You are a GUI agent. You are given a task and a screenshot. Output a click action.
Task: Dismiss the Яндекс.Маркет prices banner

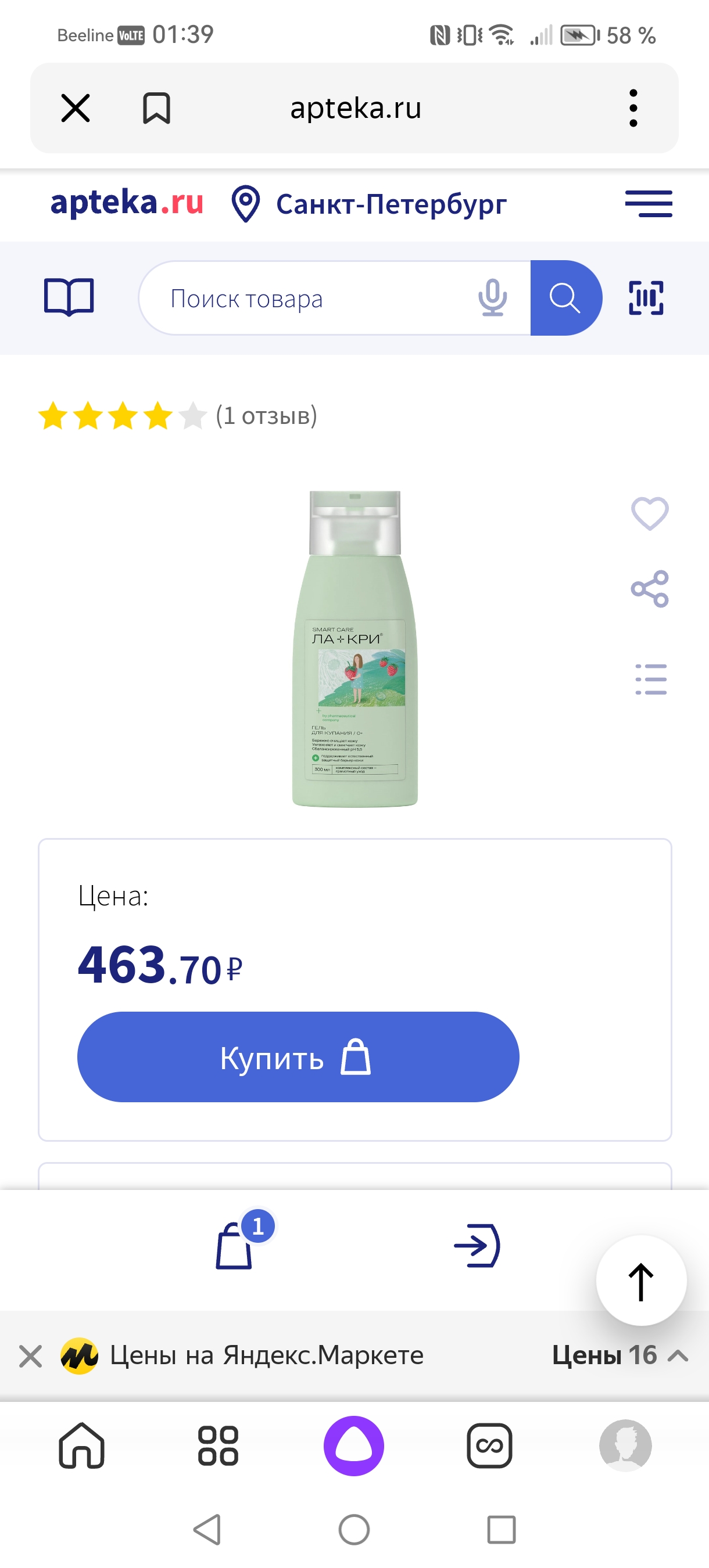point(30,1356)
